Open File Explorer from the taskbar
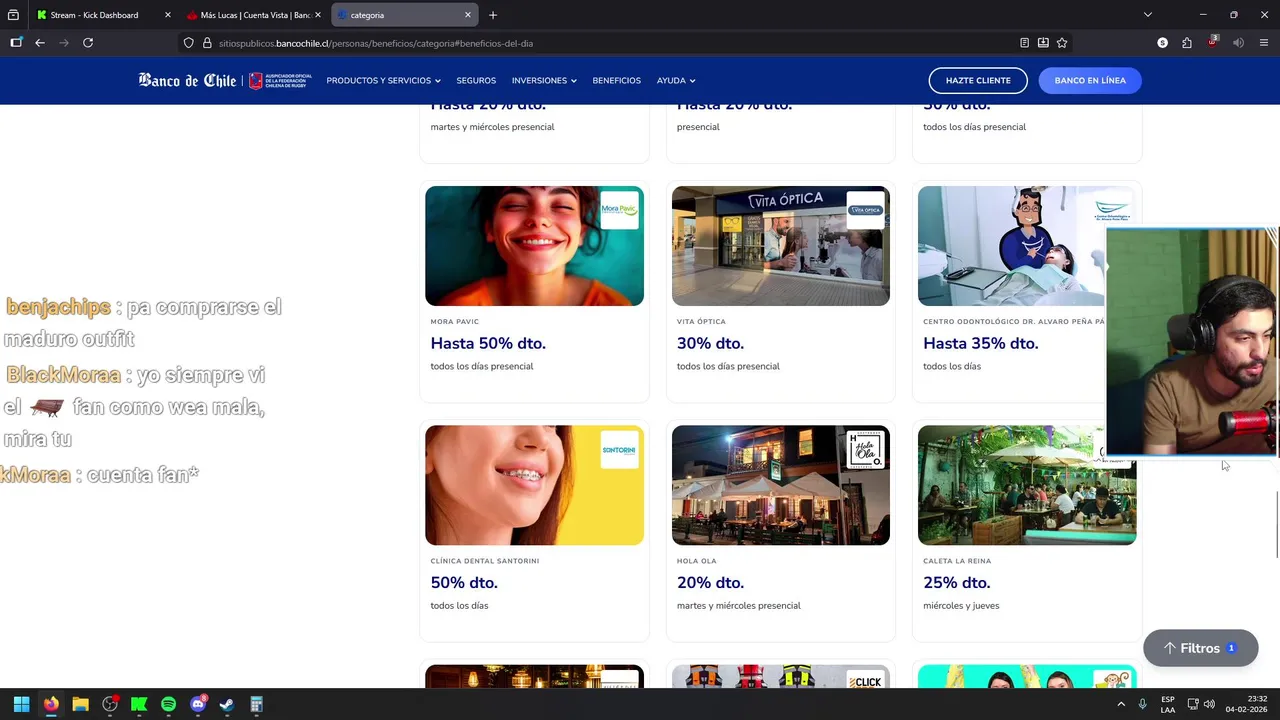 click(x=80, y=704)
